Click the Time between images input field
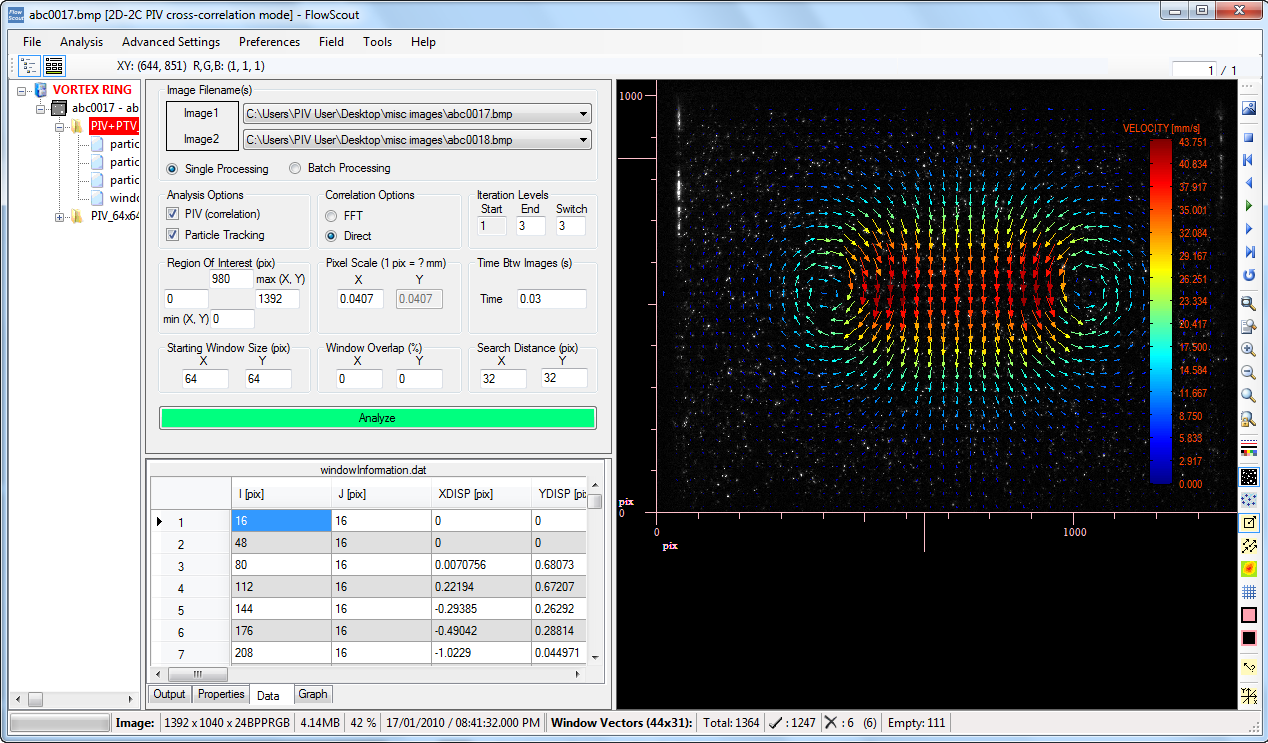1268x743 pixels. click(551, 299)
